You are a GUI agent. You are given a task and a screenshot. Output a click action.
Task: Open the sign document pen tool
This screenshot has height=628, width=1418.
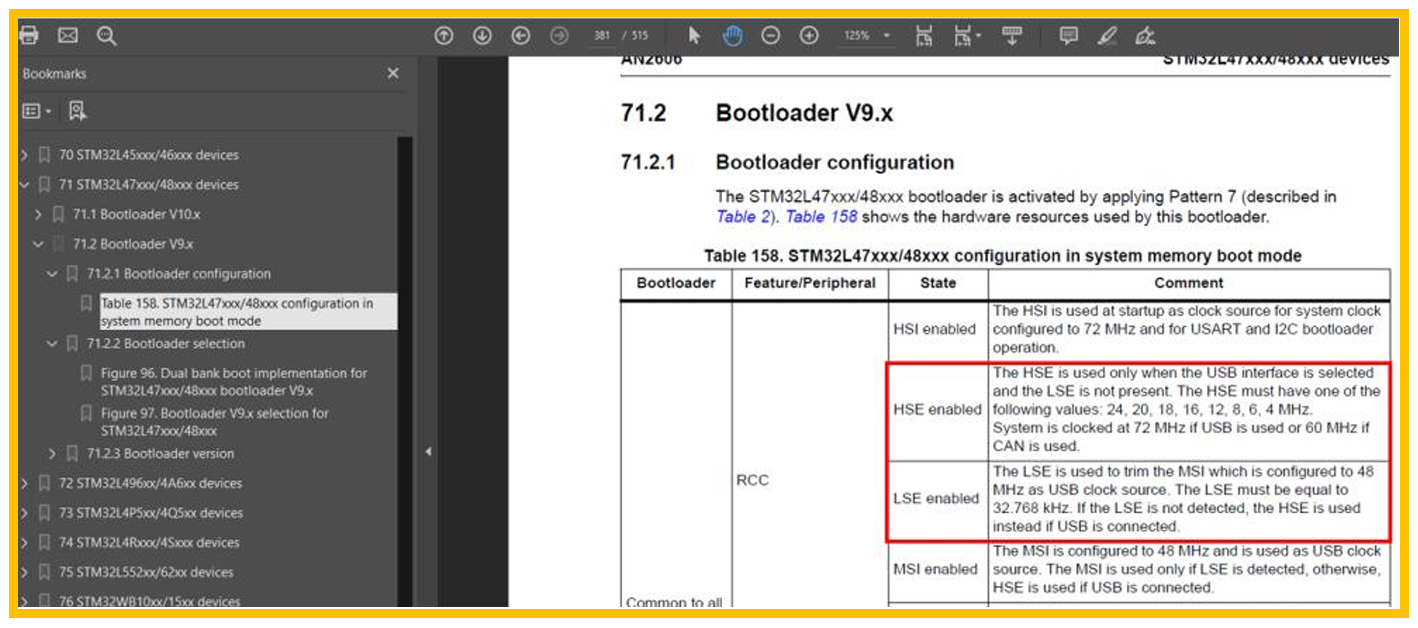1146,36
